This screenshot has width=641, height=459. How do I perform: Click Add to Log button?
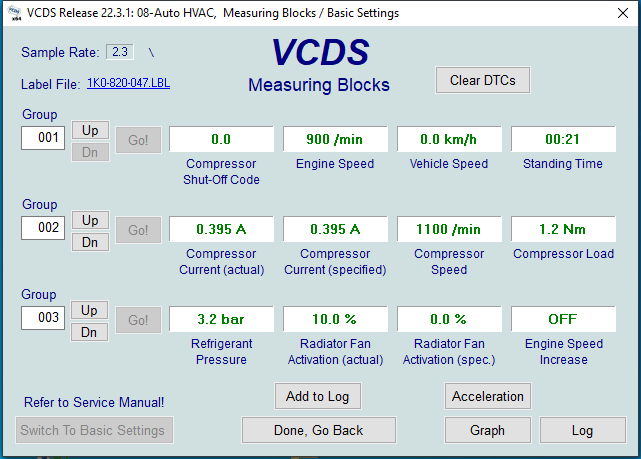tap(317, 396)
